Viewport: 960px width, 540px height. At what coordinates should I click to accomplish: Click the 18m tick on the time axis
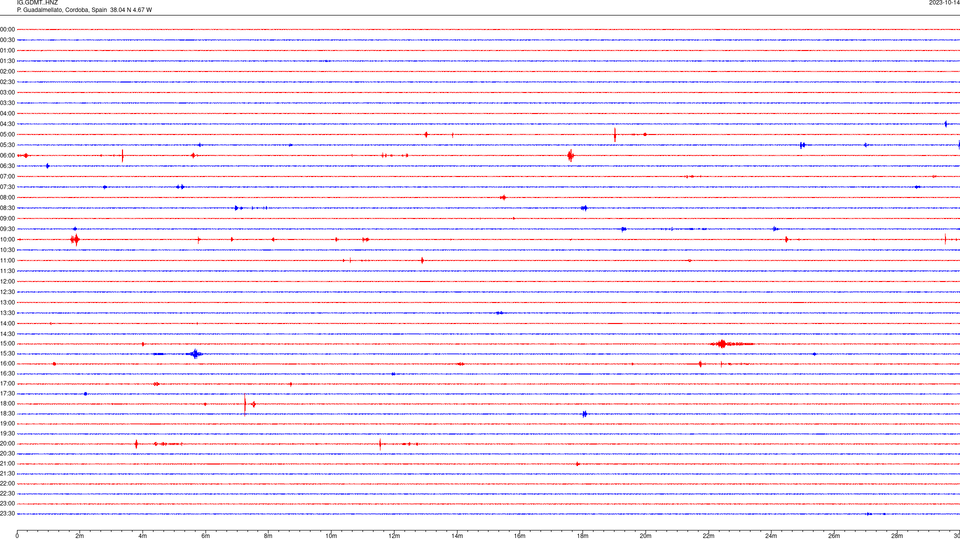point(582,536)
